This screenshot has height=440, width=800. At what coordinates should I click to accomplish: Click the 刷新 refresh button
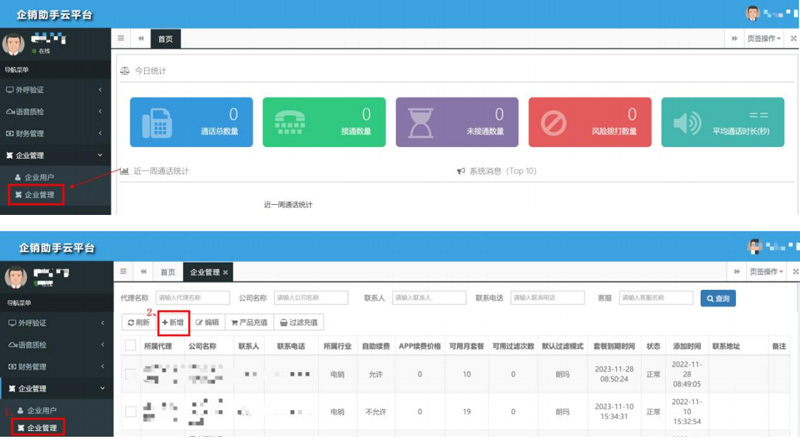pos(138,323)
